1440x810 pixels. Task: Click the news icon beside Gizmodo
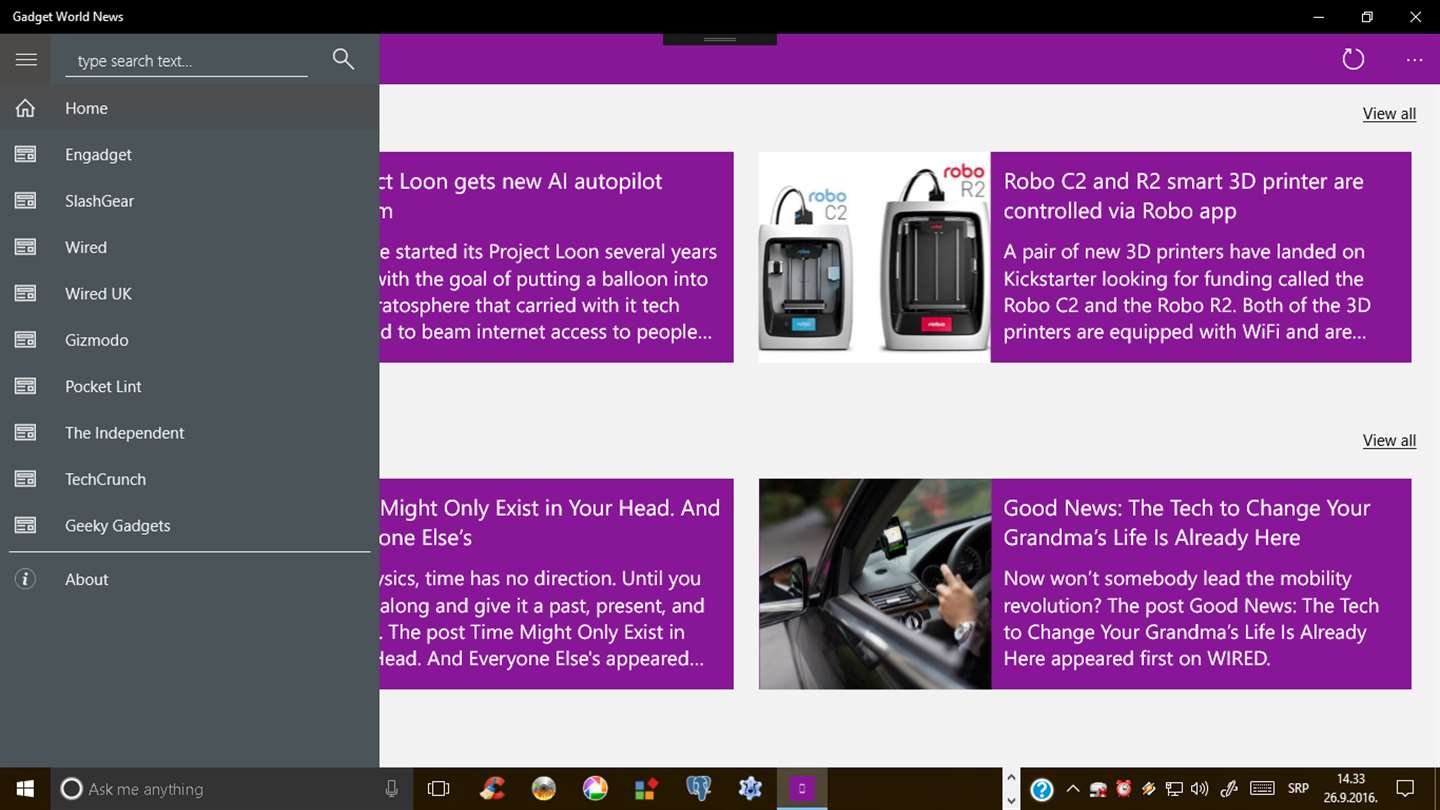[26, 340]
